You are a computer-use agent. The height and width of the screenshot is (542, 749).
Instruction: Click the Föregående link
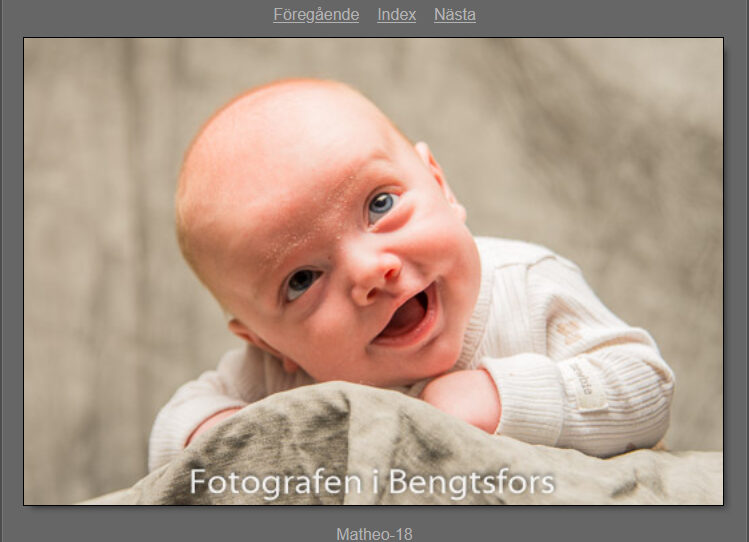tap(316, 15)
